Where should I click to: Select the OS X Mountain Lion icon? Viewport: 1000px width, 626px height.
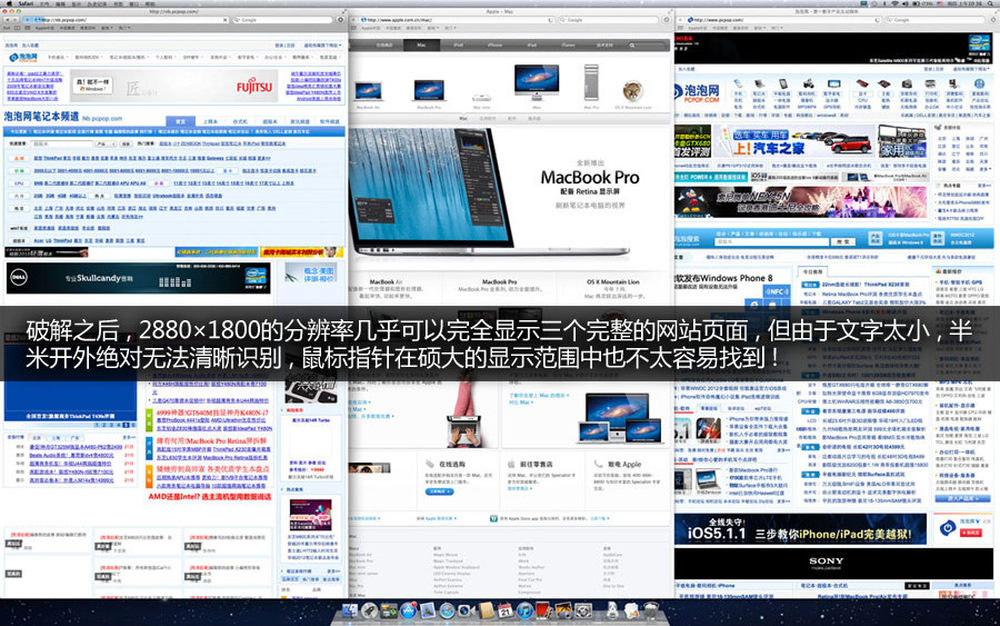tap(633, 91)
